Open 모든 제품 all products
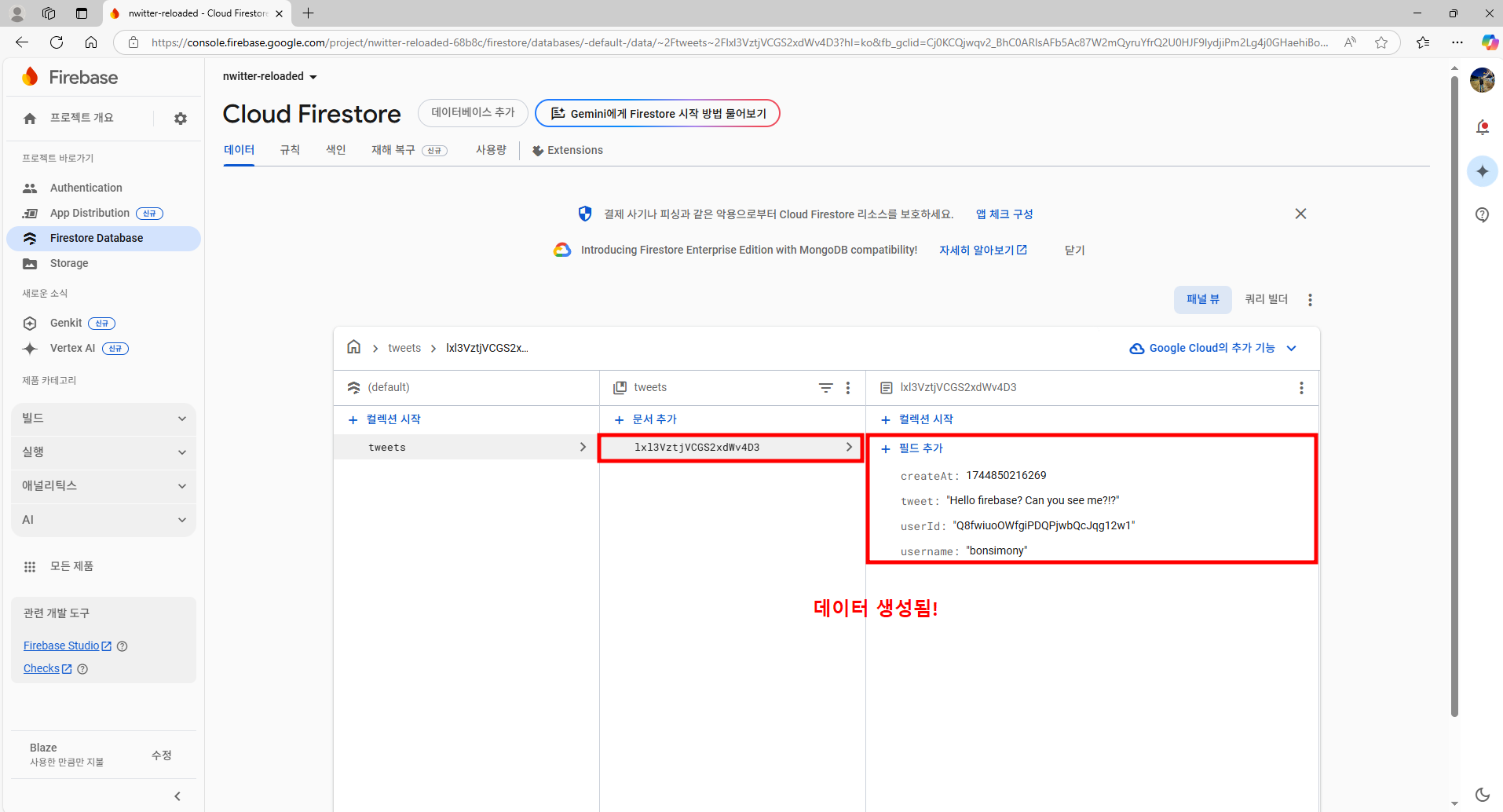The width and height of the screenshot is (1503, 812). coord(71,566)
